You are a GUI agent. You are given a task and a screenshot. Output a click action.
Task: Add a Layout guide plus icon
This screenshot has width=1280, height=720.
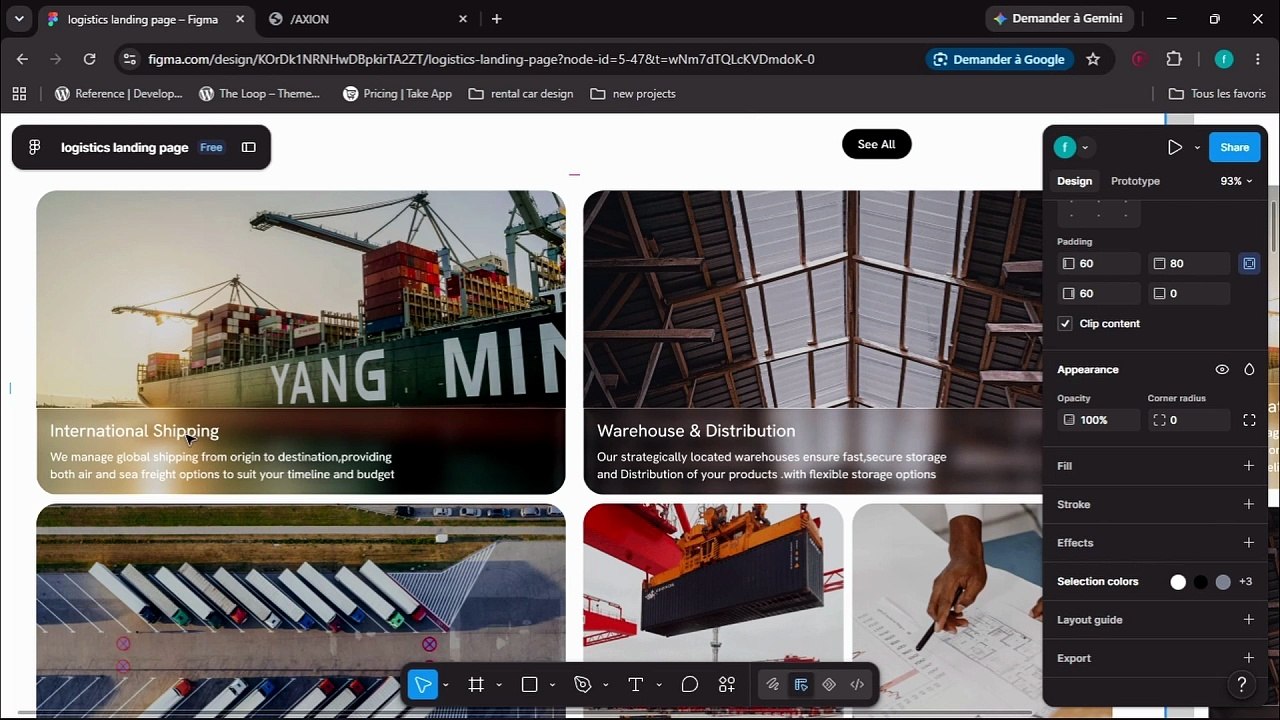point(1249,620)
